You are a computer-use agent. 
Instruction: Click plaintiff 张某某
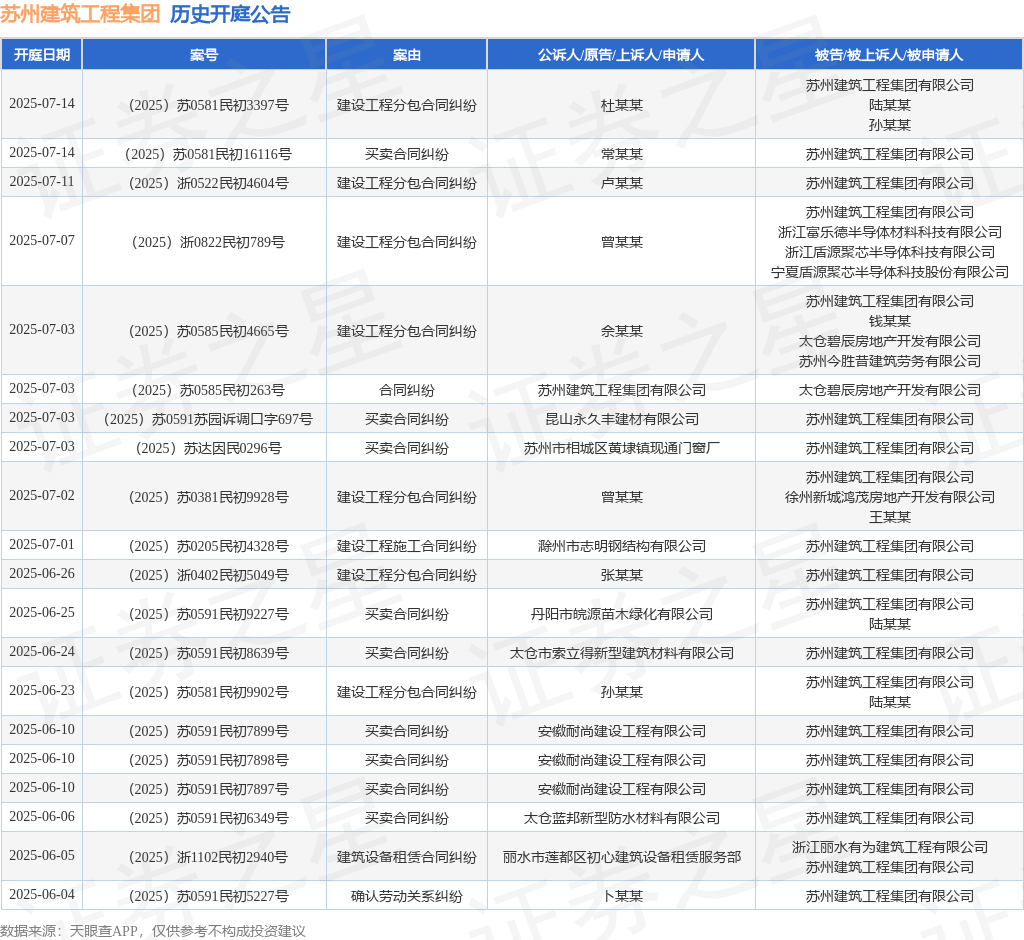(622, 575)
